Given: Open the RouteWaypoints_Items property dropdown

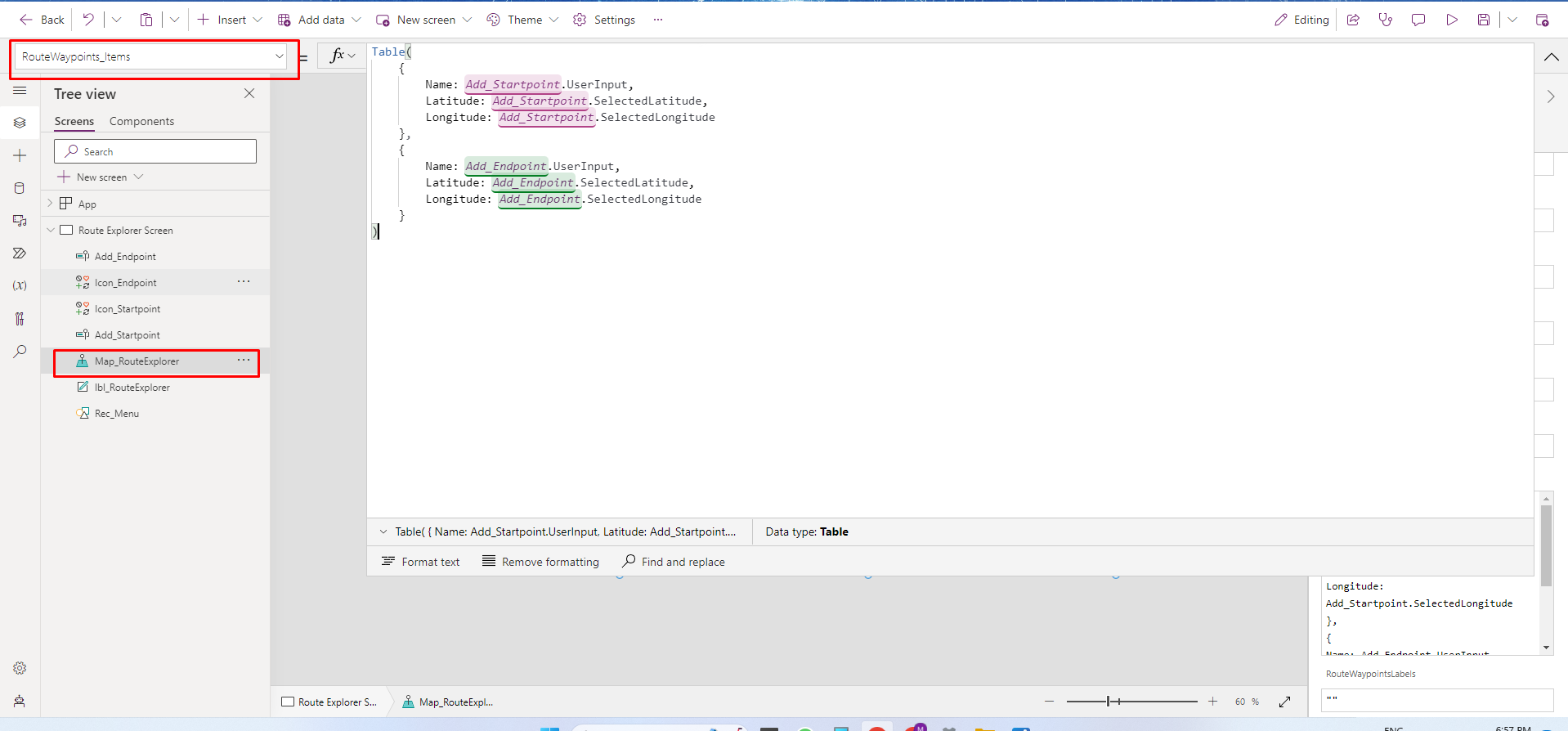Looking at the screenshot, I should click(279, 56).
